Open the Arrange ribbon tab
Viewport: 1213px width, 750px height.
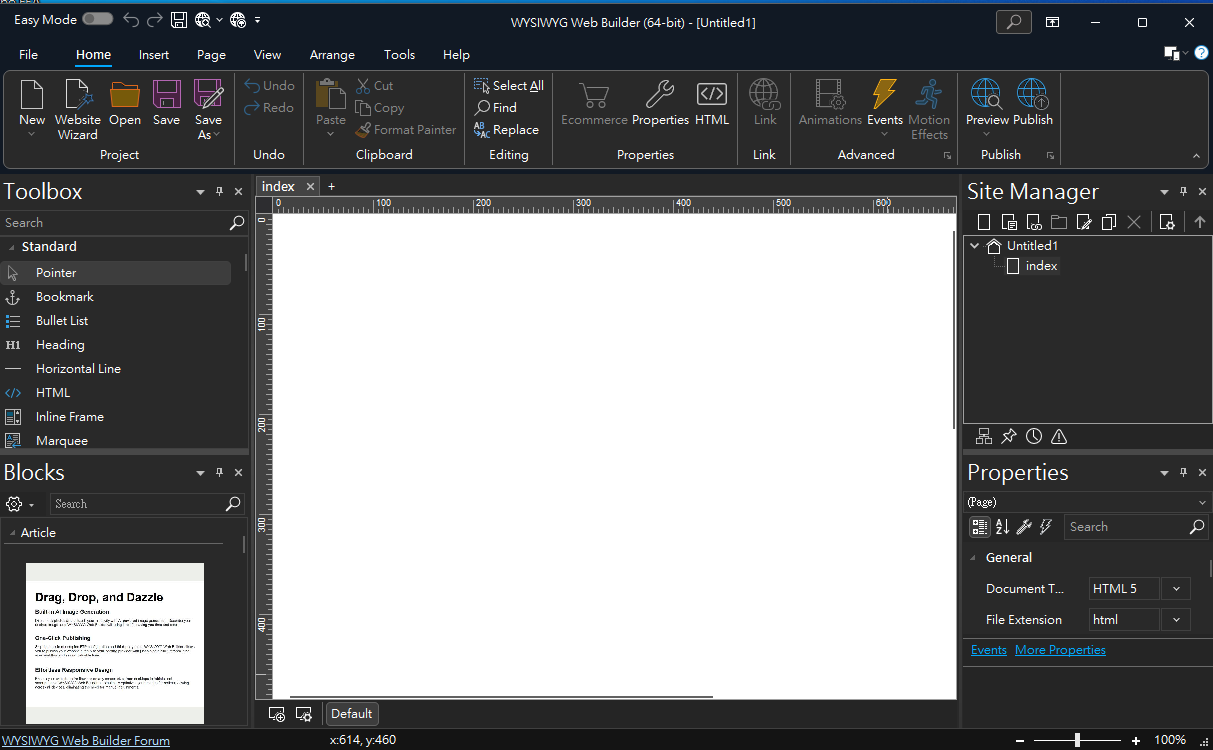pos(332,55)
